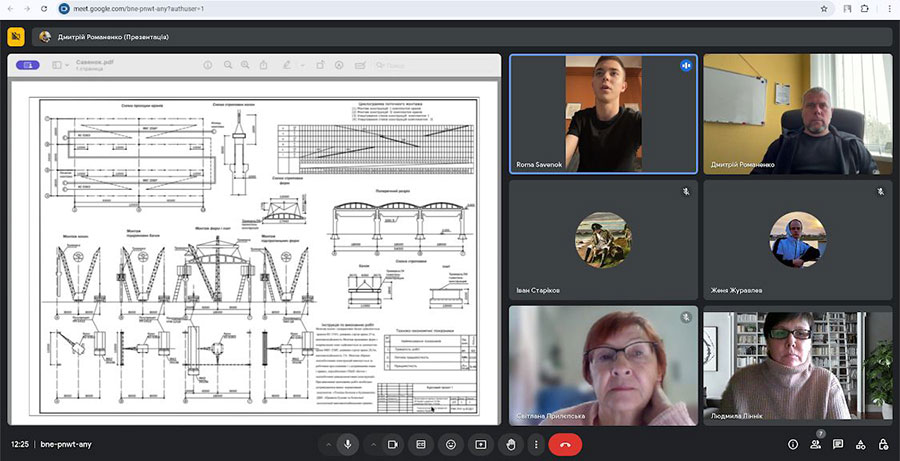Open host controls lock icon
The image size is (900, 461).
883,444
